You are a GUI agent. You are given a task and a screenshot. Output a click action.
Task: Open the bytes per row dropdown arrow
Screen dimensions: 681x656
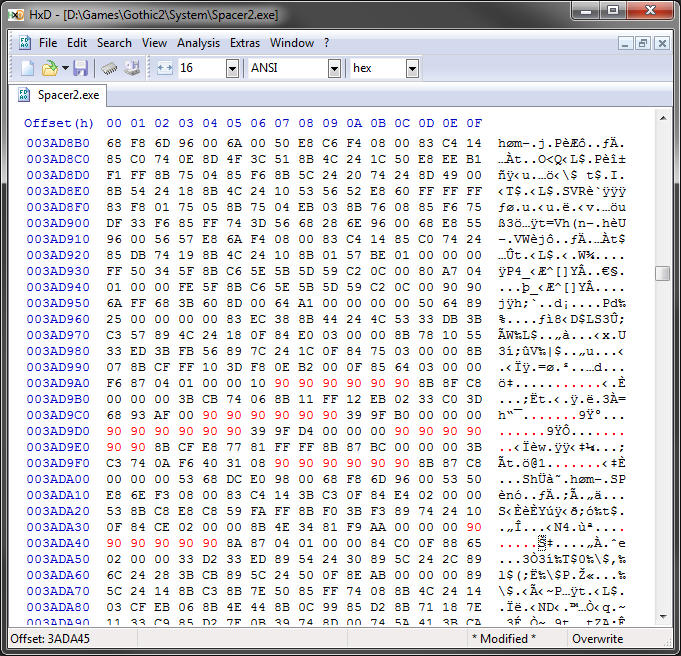[233, 69]
